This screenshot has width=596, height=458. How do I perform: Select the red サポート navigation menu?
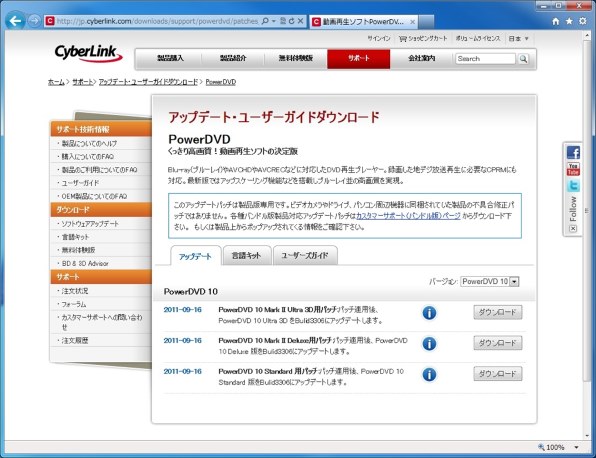pos(358,59)
